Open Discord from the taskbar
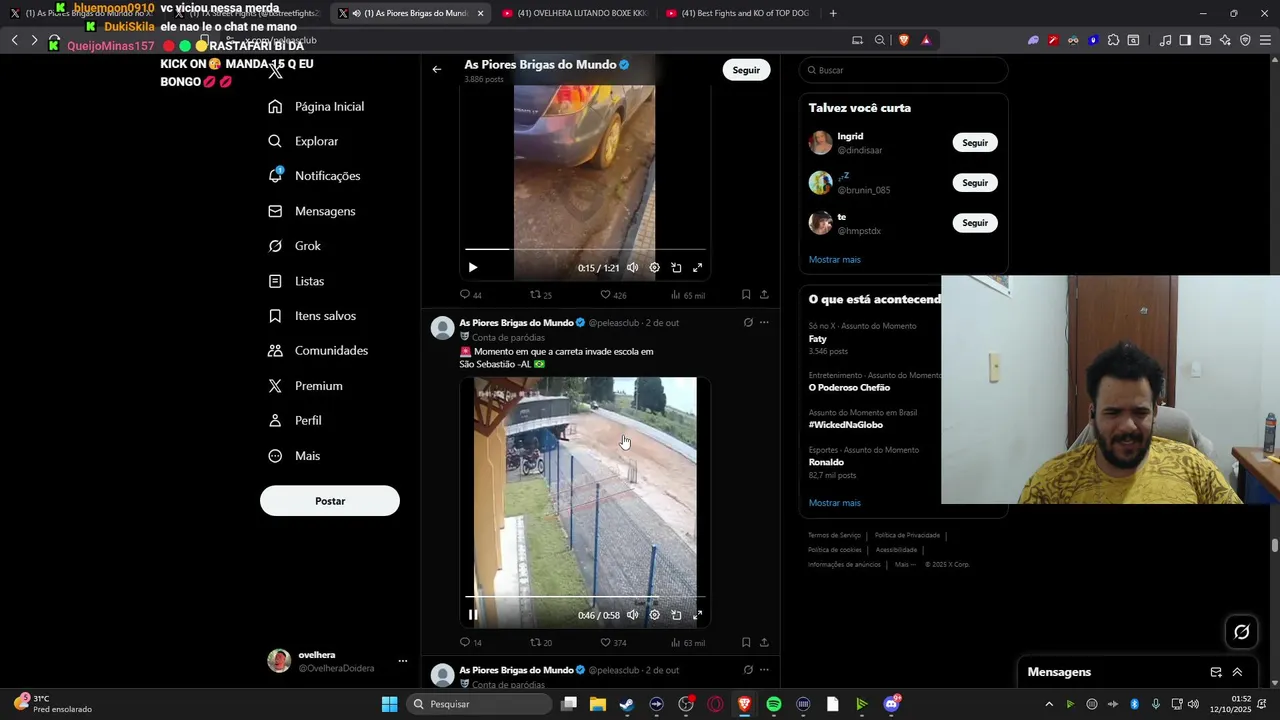 click(x=891, y=704)
